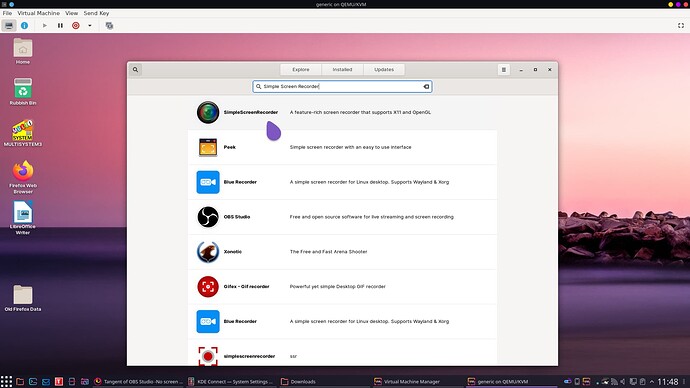Click 'Powerful yet simple Desktop GIF recorder' description

click(338, 286)
